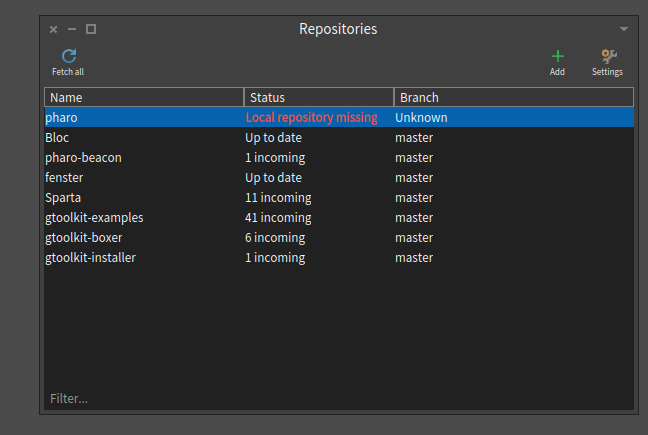The width and height of the screenshot is (648, 435).
Task: Add a new repository with plus icon
Action: 557,56
